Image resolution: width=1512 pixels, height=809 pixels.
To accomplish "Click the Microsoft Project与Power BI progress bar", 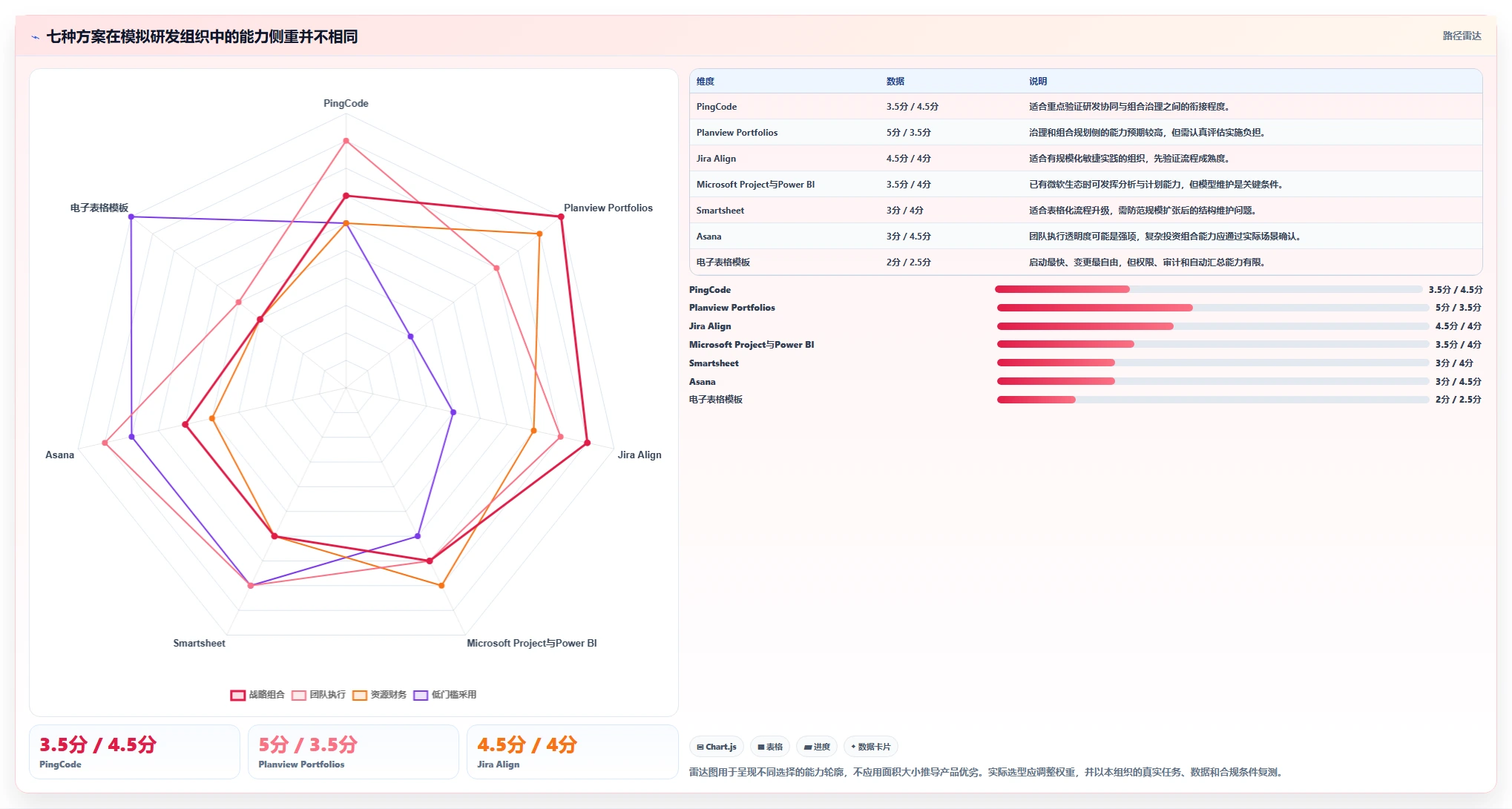I will coord(1213,344).
